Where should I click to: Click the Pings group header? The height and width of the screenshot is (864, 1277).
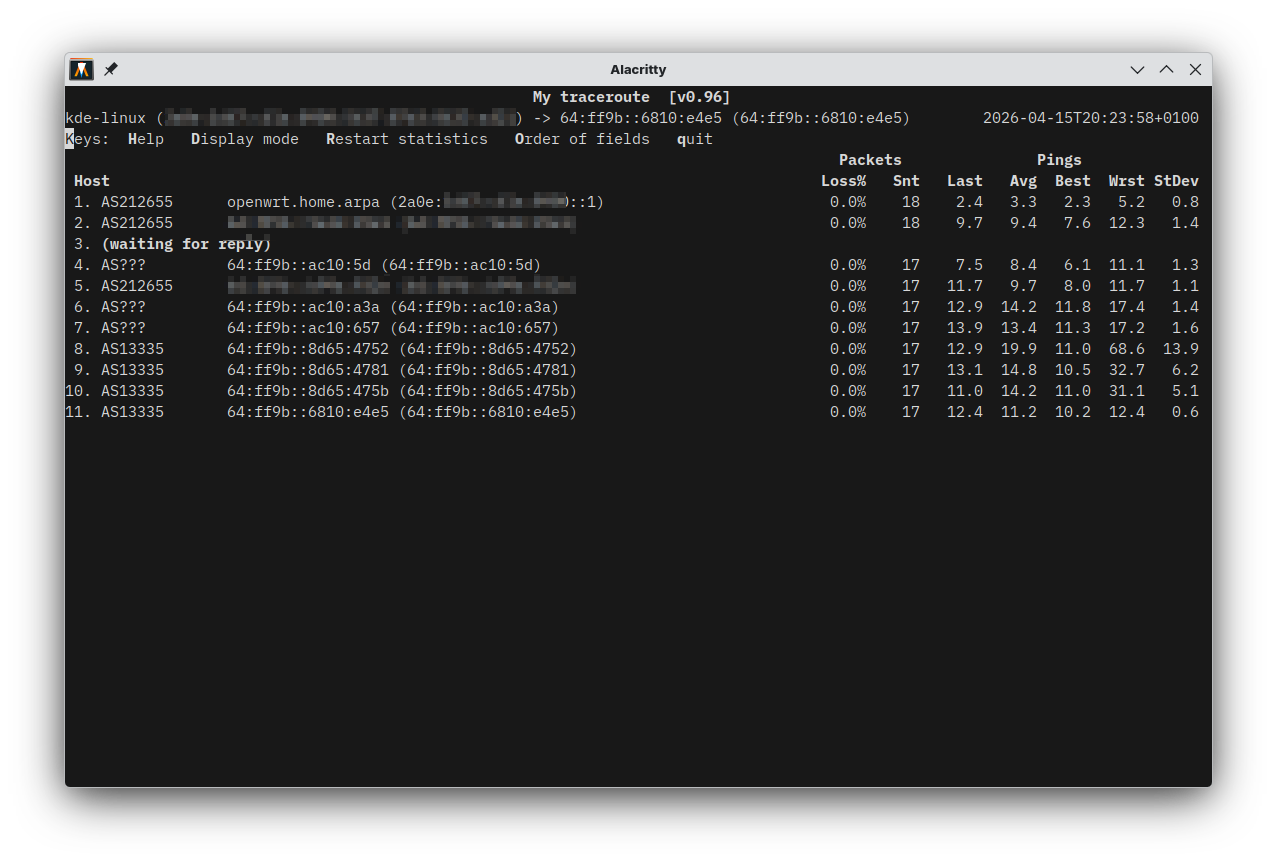1059,160
